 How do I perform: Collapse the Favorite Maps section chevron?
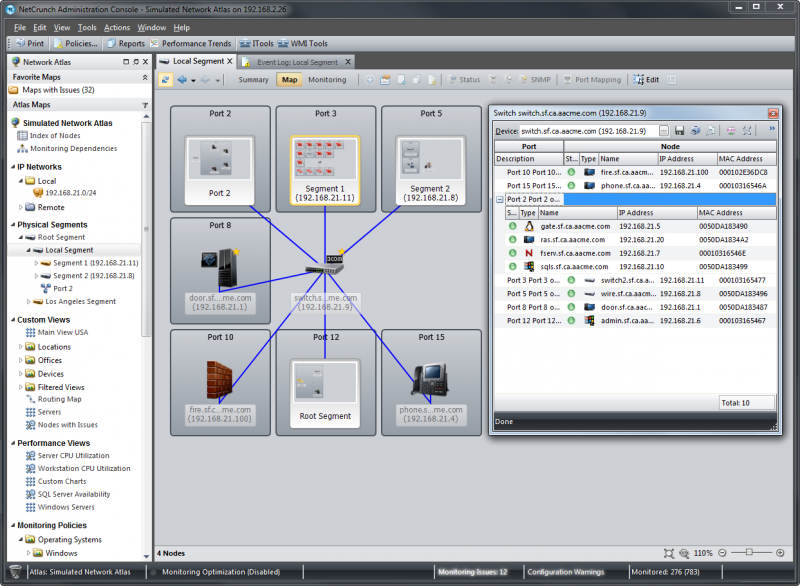click(145, 77)
